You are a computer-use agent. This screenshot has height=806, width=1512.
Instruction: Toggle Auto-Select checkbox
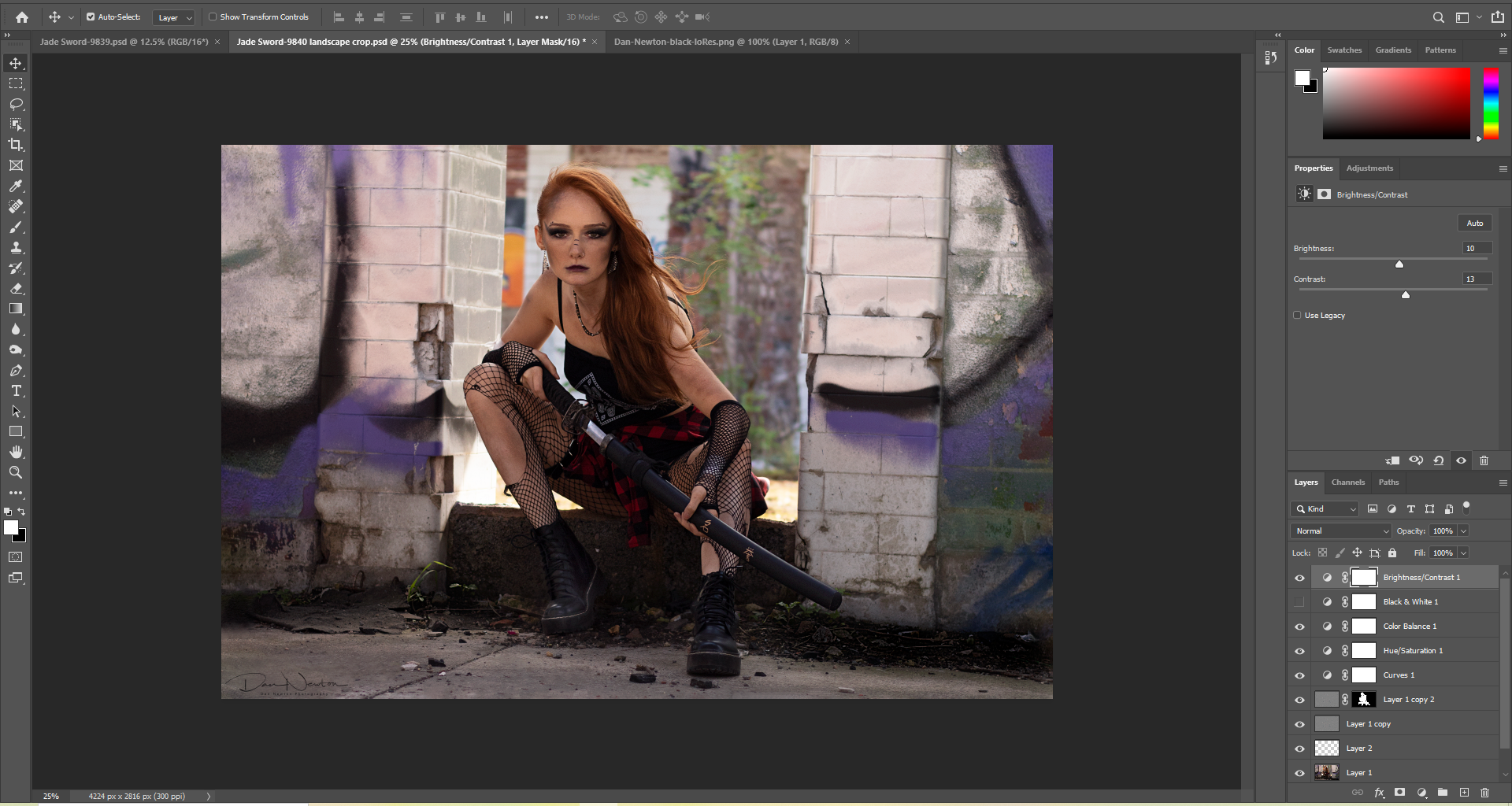91,17
